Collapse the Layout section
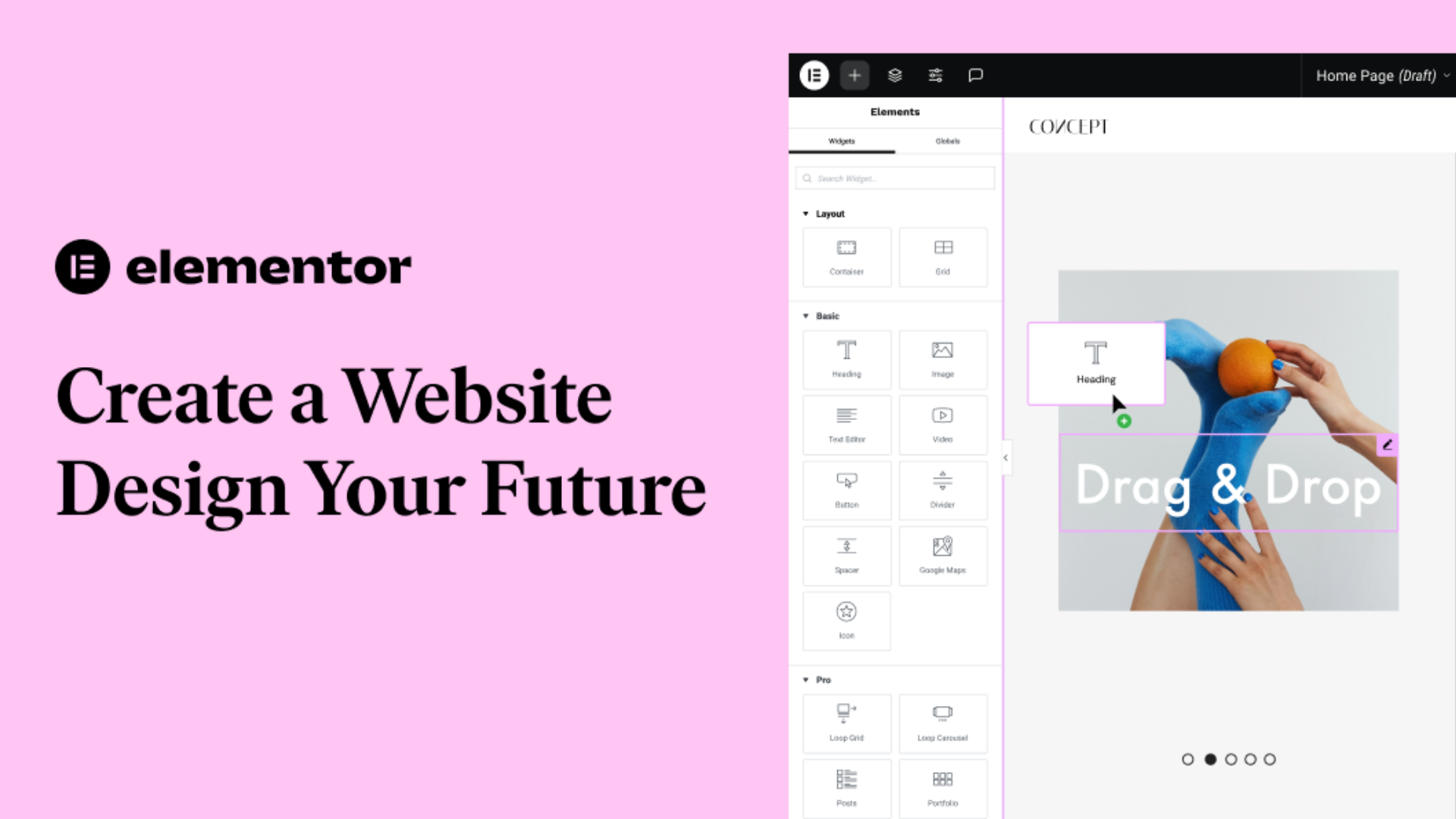Screen dimensions: 1456x819 [807, 213]
